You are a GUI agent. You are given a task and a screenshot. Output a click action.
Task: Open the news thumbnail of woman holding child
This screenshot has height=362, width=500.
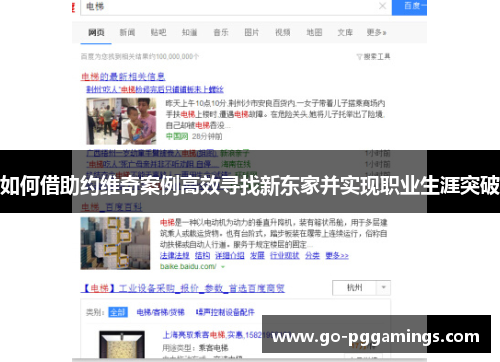[x=121, y=121]
